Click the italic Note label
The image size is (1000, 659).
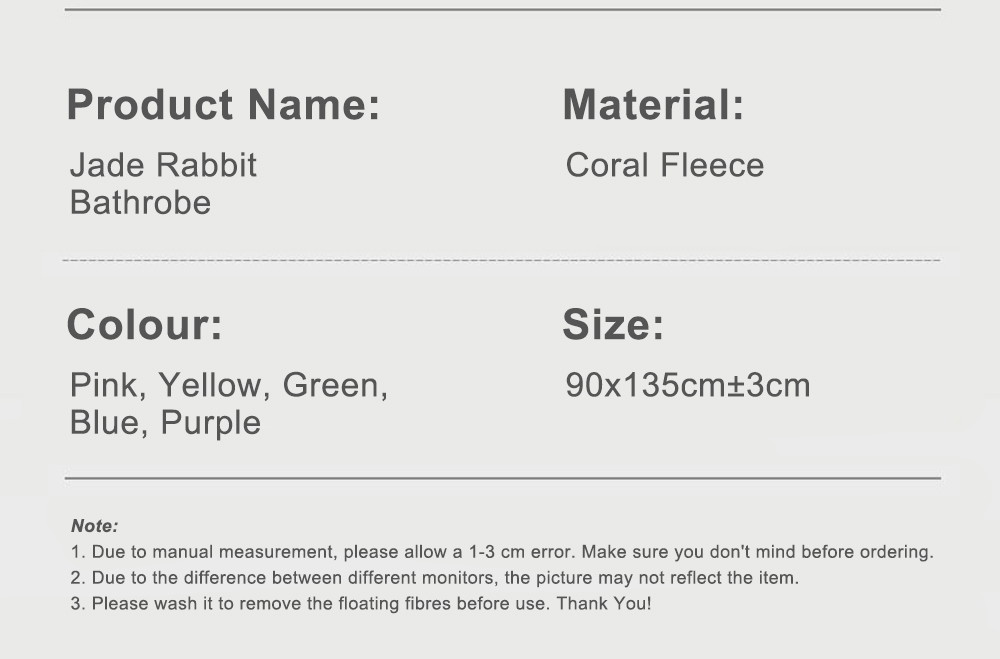point(94,526)
